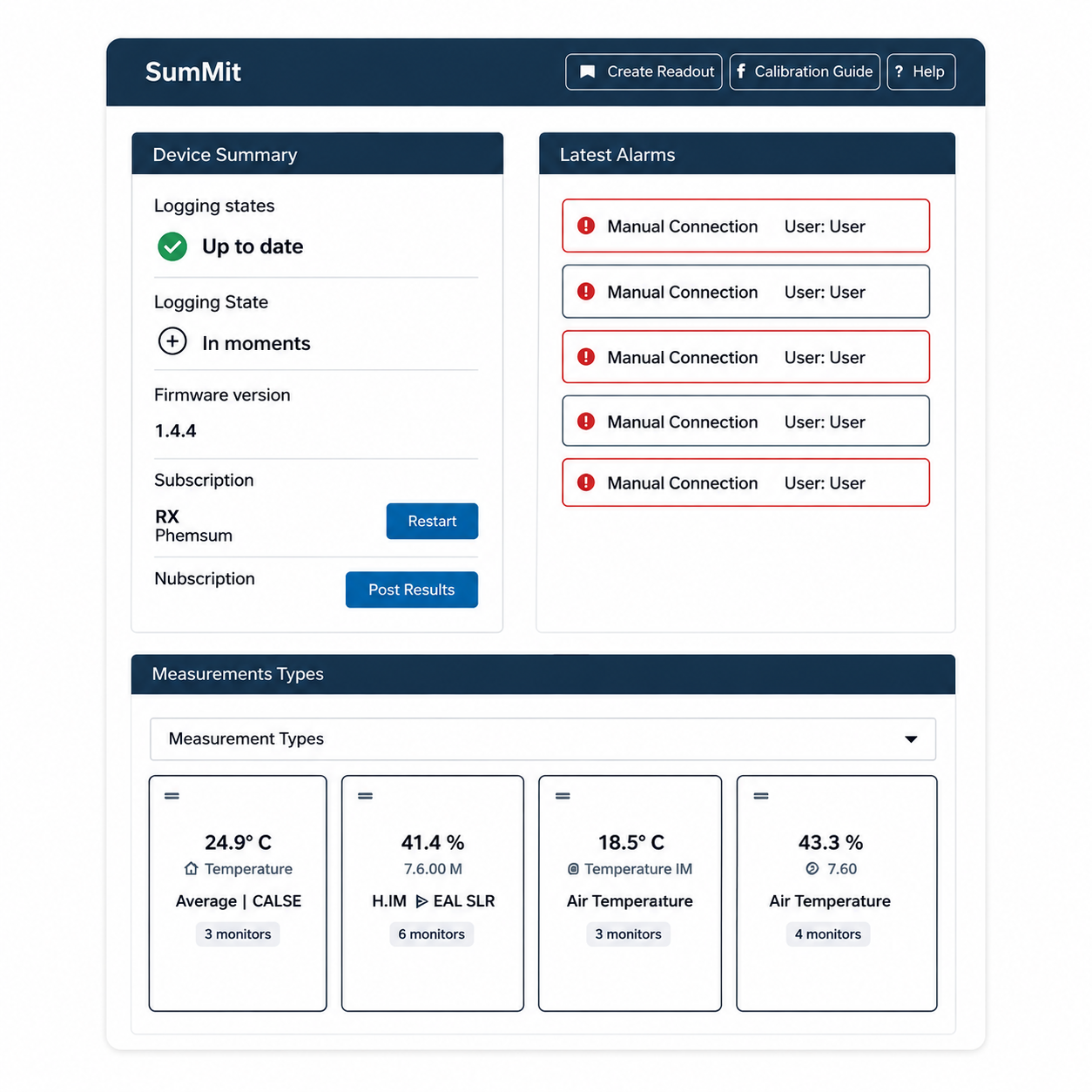Click the question mark icon beside Help
1092x1092 pixels.
pyautogui.click(x=900, y=71)
